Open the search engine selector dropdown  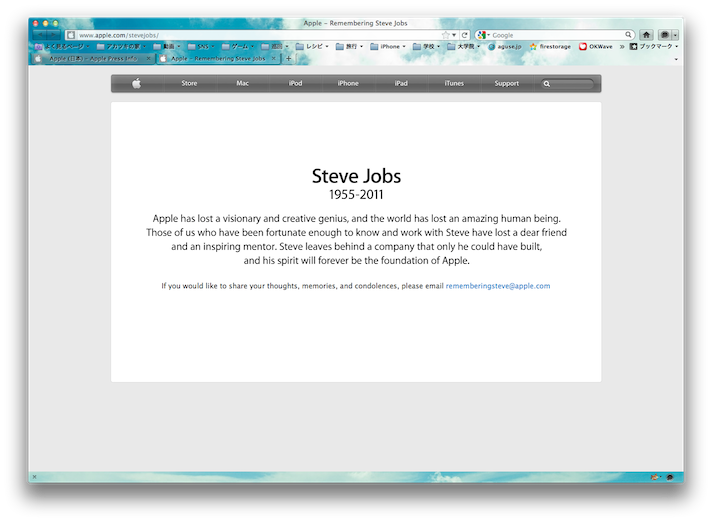[x=484, y=35]
